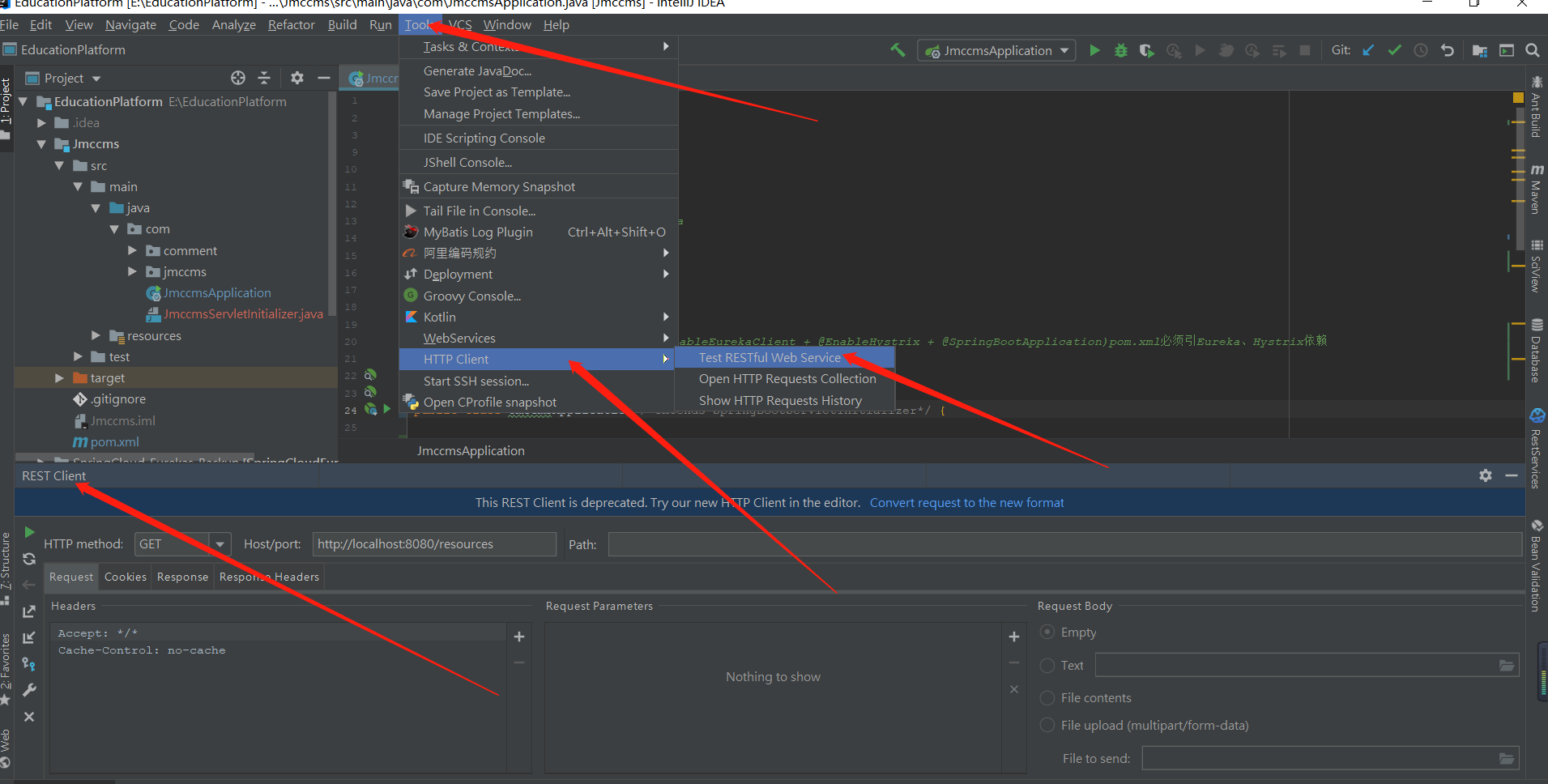The width and height of the screenshot is (1548, 784).
Task: Select the File contents radio button
Action: click(x=1047, y=697)
